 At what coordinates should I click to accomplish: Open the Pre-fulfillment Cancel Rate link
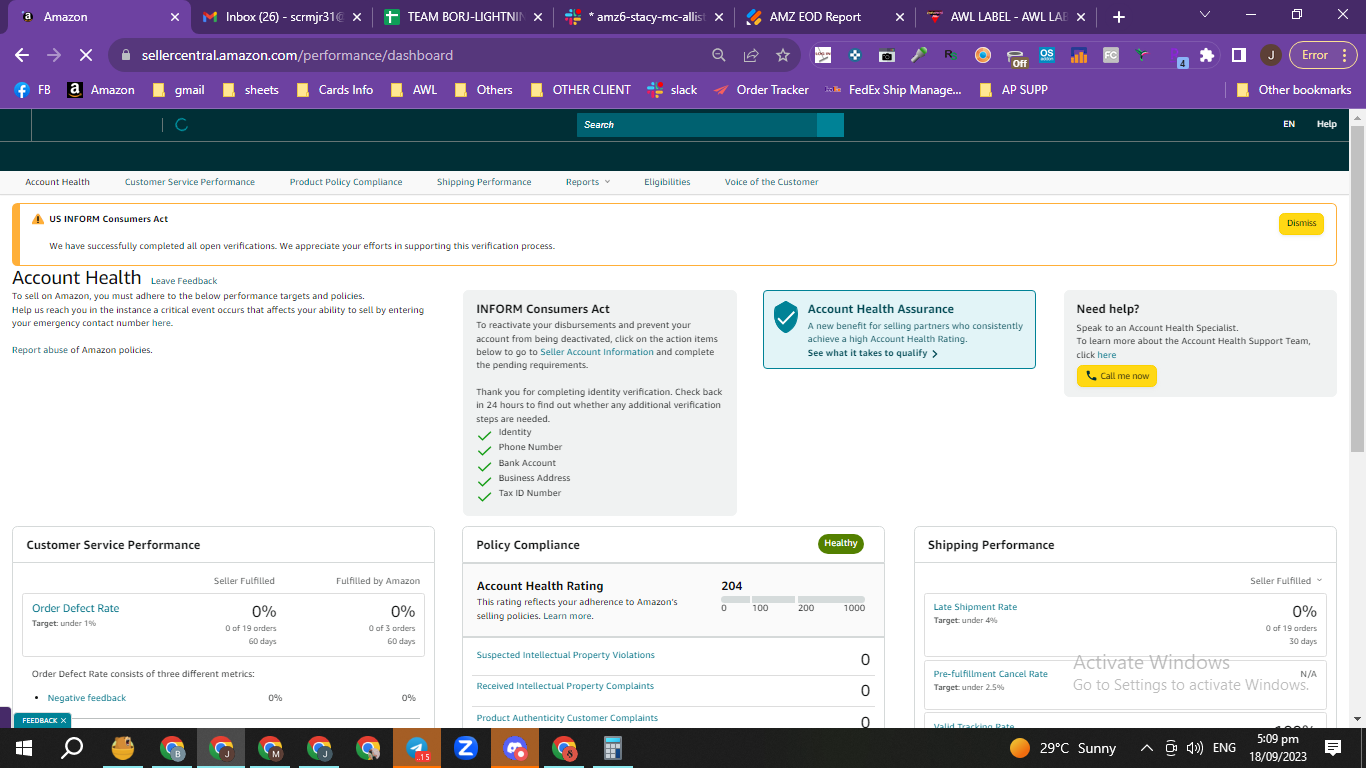click(x=991, y=674)
